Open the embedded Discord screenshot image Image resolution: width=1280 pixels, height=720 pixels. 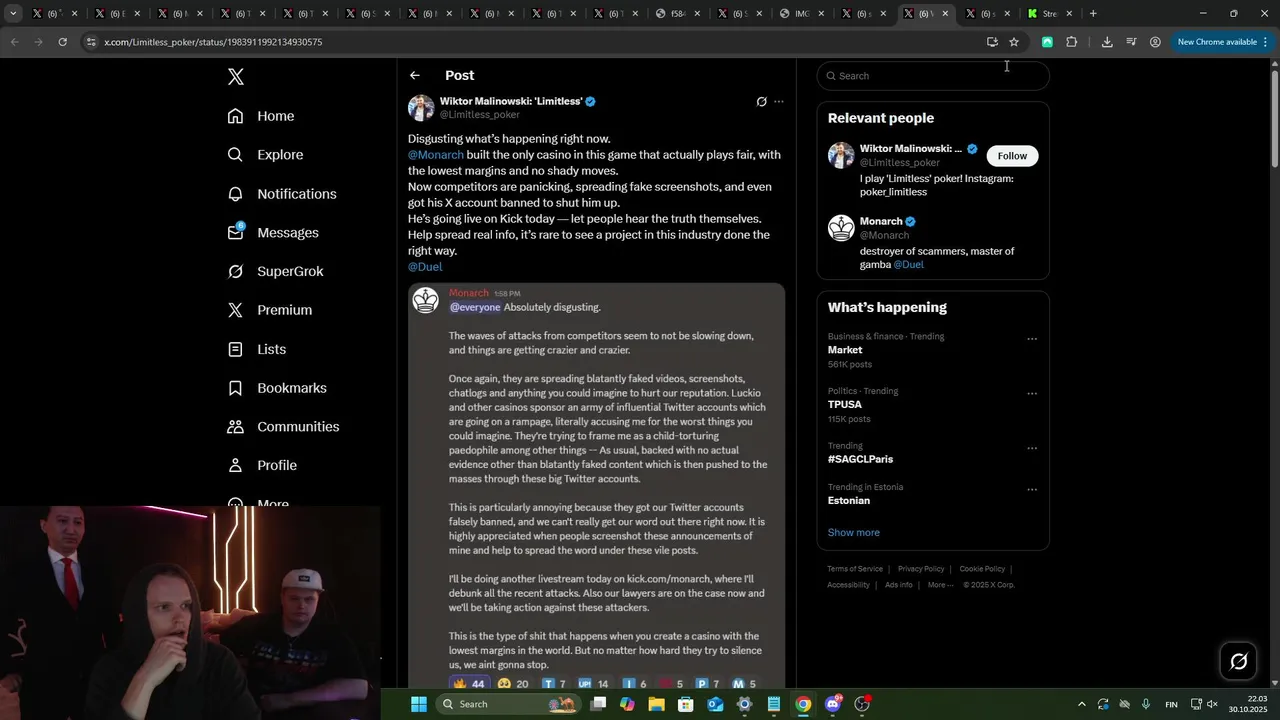[x=596, y=486]
